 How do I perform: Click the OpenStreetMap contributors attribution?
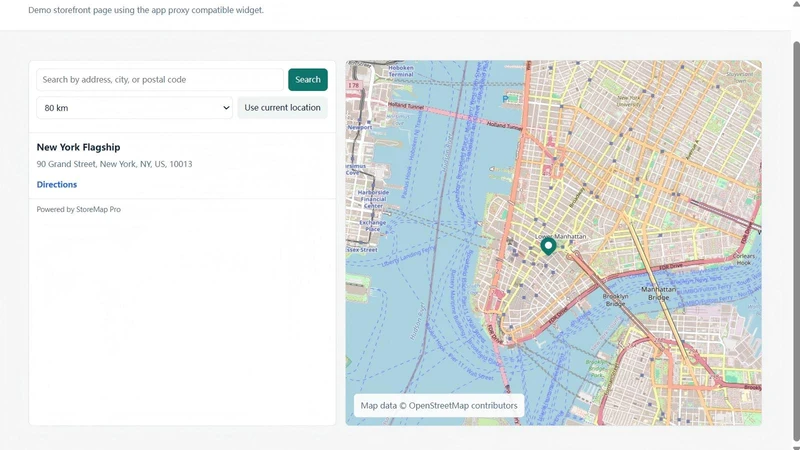(x=439, y=406)
